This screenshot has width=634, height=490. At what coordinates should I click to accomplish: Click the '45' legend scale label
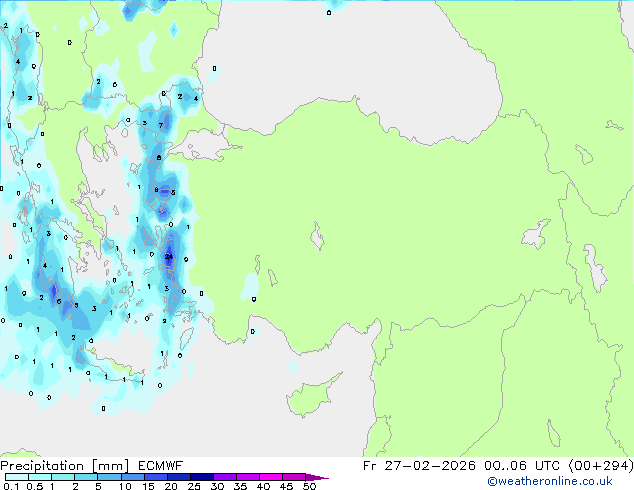point(286,486)
